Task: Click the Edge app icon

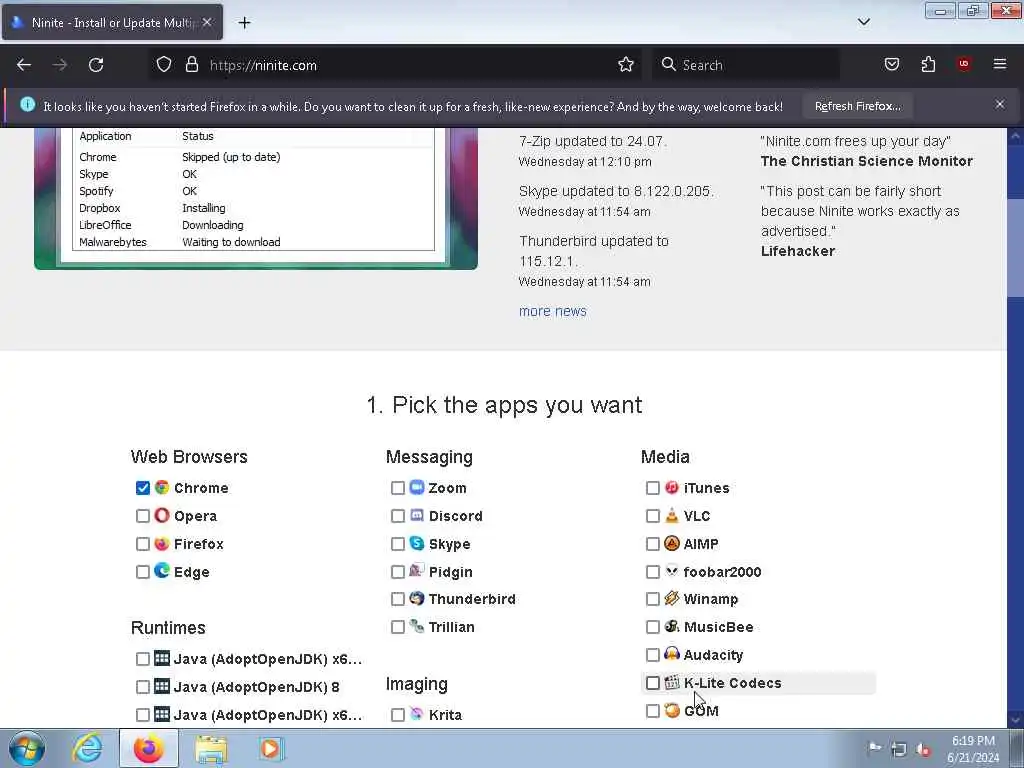Action: click(x=162, y=571)
